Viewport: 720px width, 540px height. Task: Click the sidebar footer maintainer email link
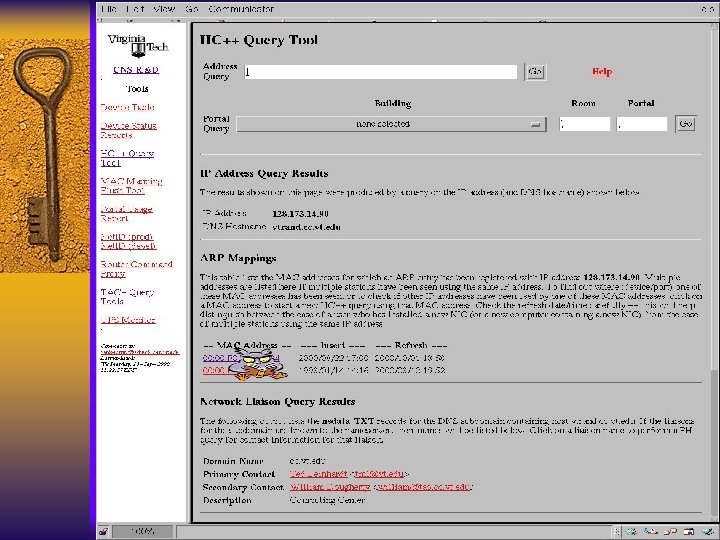(x=140, y=352)
